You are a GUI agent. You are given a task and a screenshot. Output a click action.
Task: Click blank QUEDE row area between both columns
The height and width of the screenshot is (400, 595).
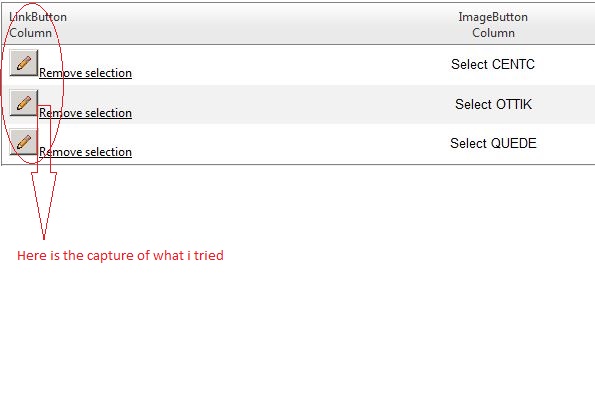point(288,143)
